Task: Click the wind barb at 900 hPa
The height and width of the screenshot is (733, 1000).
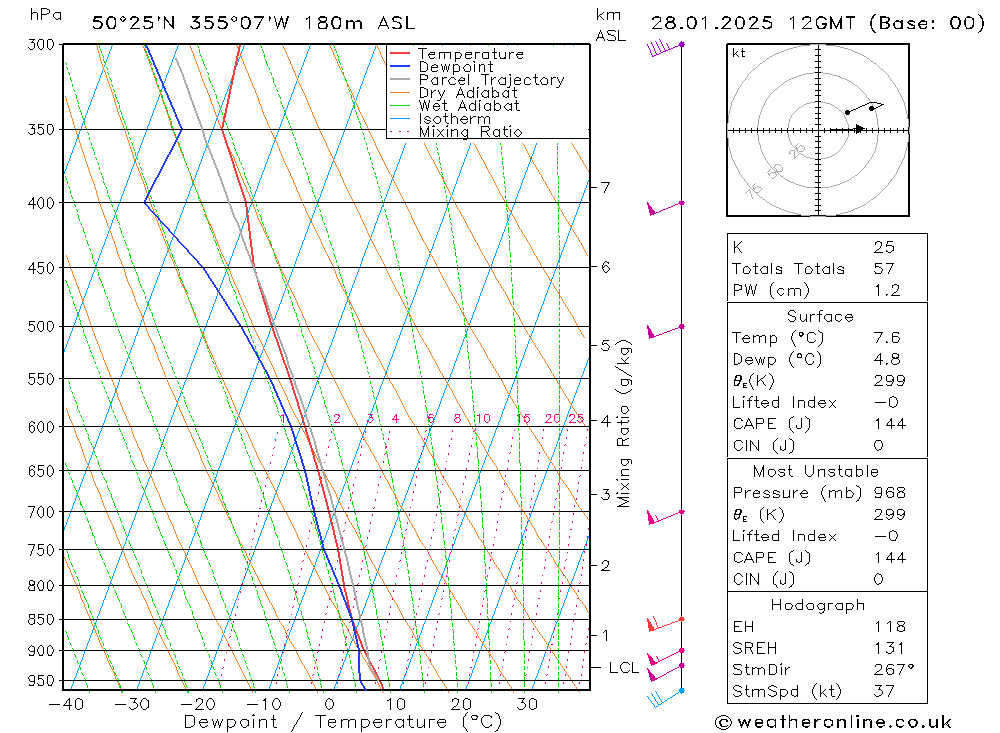Action: [665, 656]
